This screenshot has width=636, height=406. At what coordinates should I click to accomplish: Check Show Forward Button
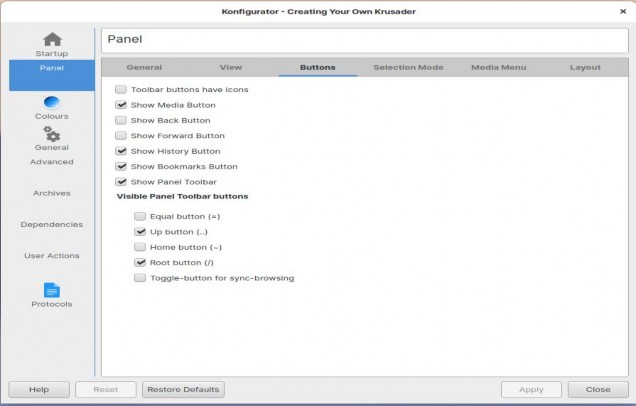tap(121, 135)
